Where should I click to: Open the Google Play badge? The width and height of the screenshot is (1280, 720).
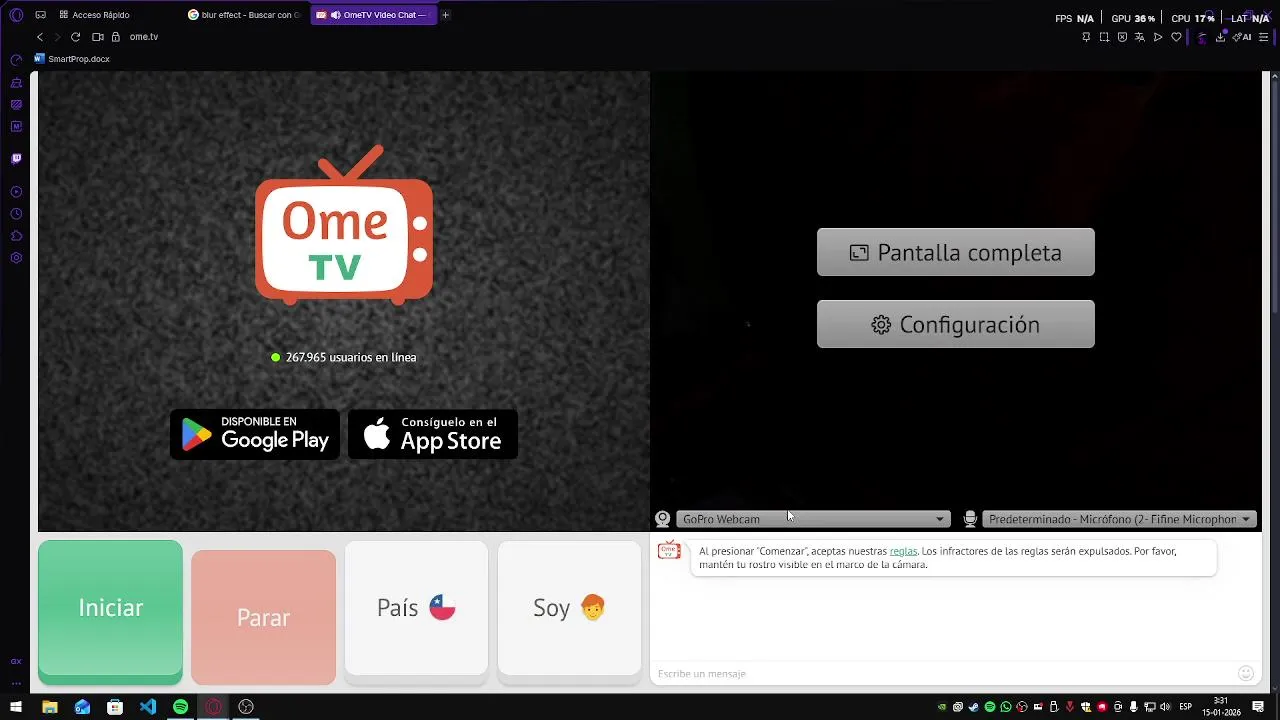click(255, 434)
